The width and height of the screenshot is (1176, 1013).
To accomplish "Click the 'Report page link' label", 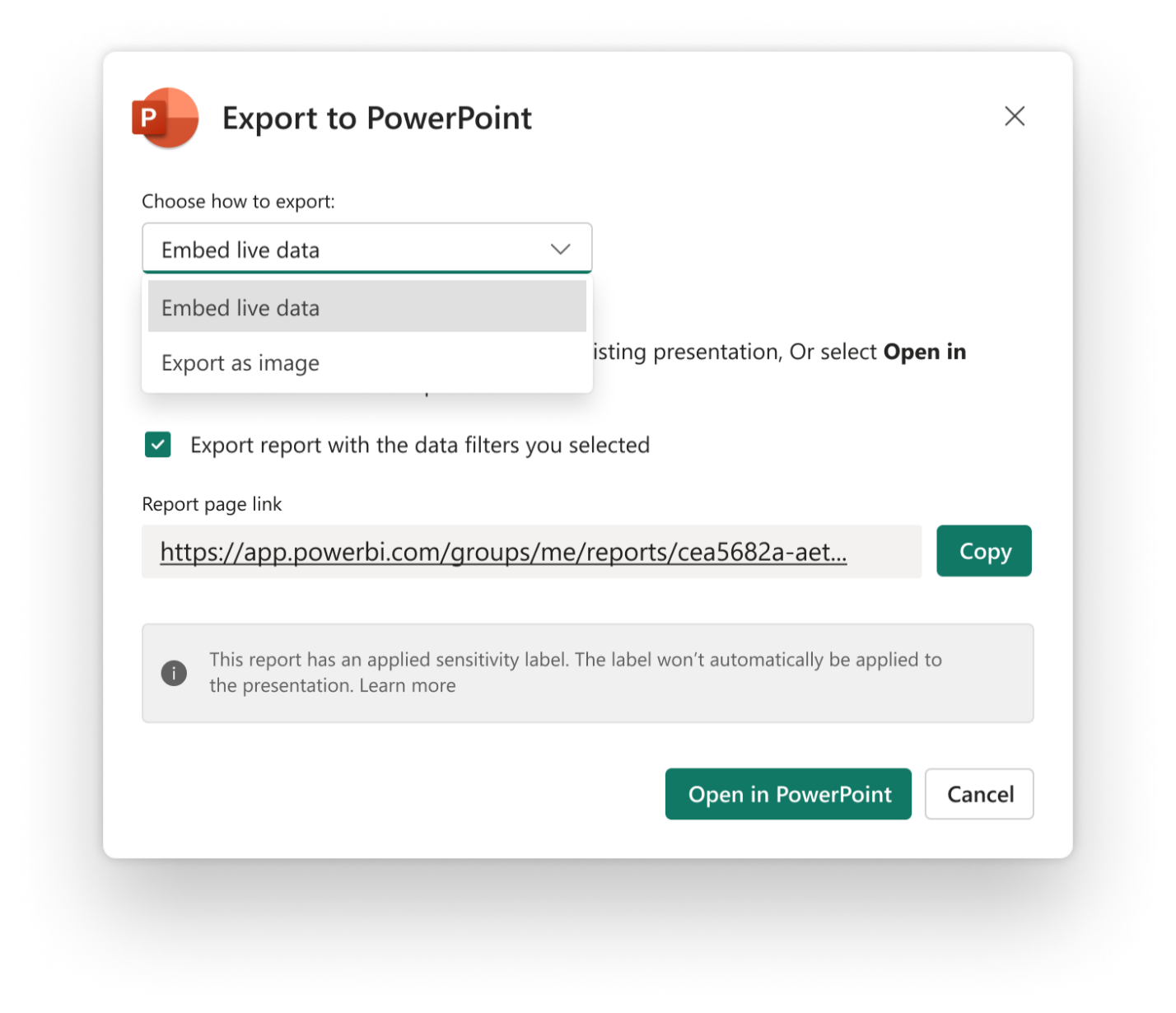I will (x=212, y=504).
